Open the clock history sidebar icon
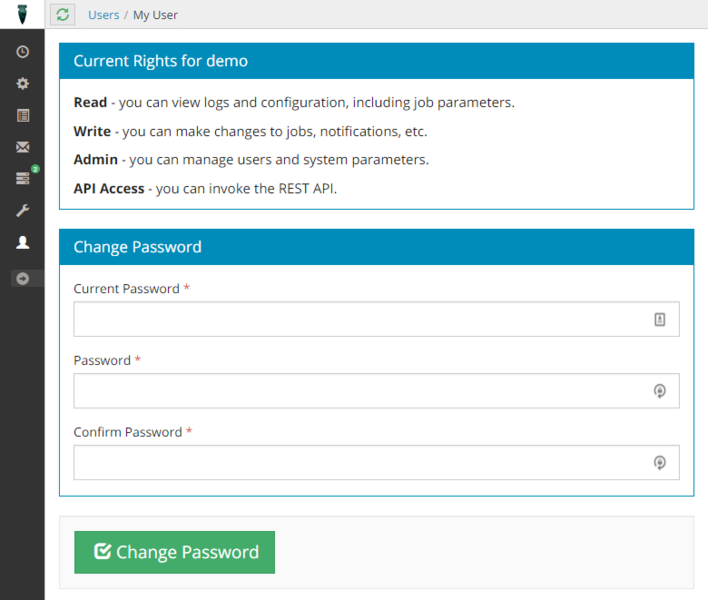Screen dimensions: 708x600 coord(23,52)
